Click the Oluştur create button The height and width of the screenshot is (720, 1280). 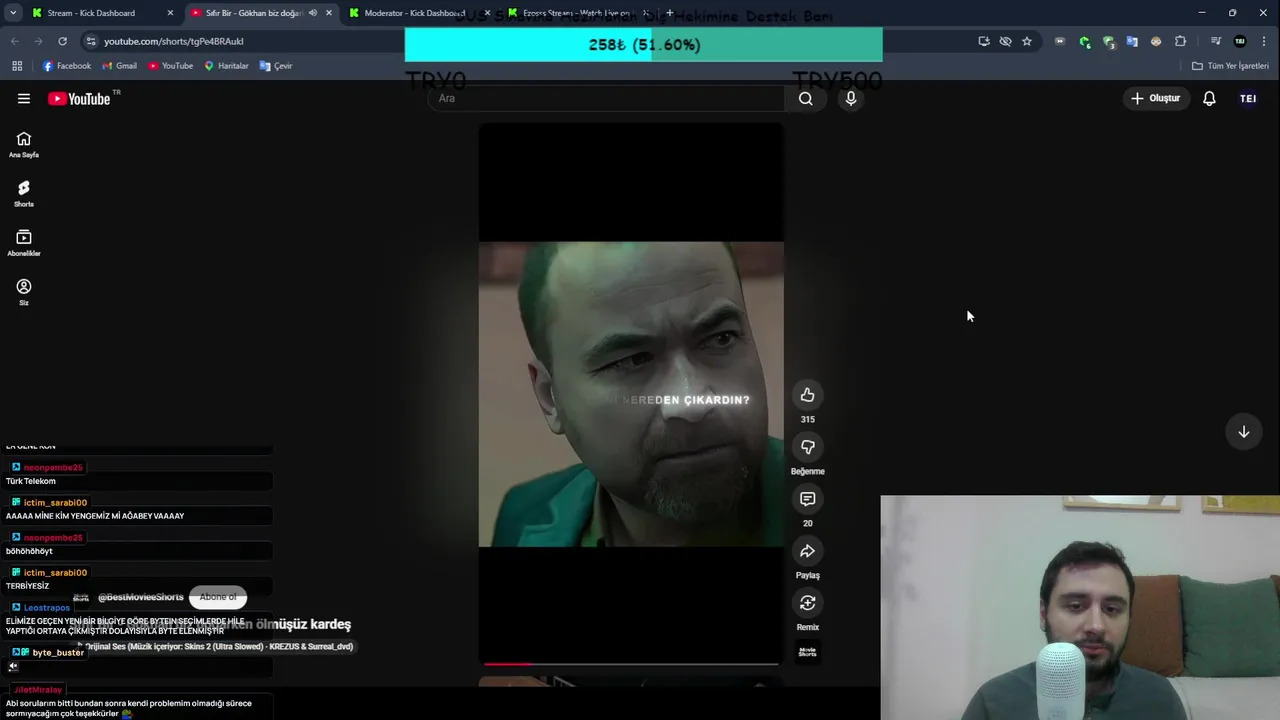click(x=1155, y=98)
